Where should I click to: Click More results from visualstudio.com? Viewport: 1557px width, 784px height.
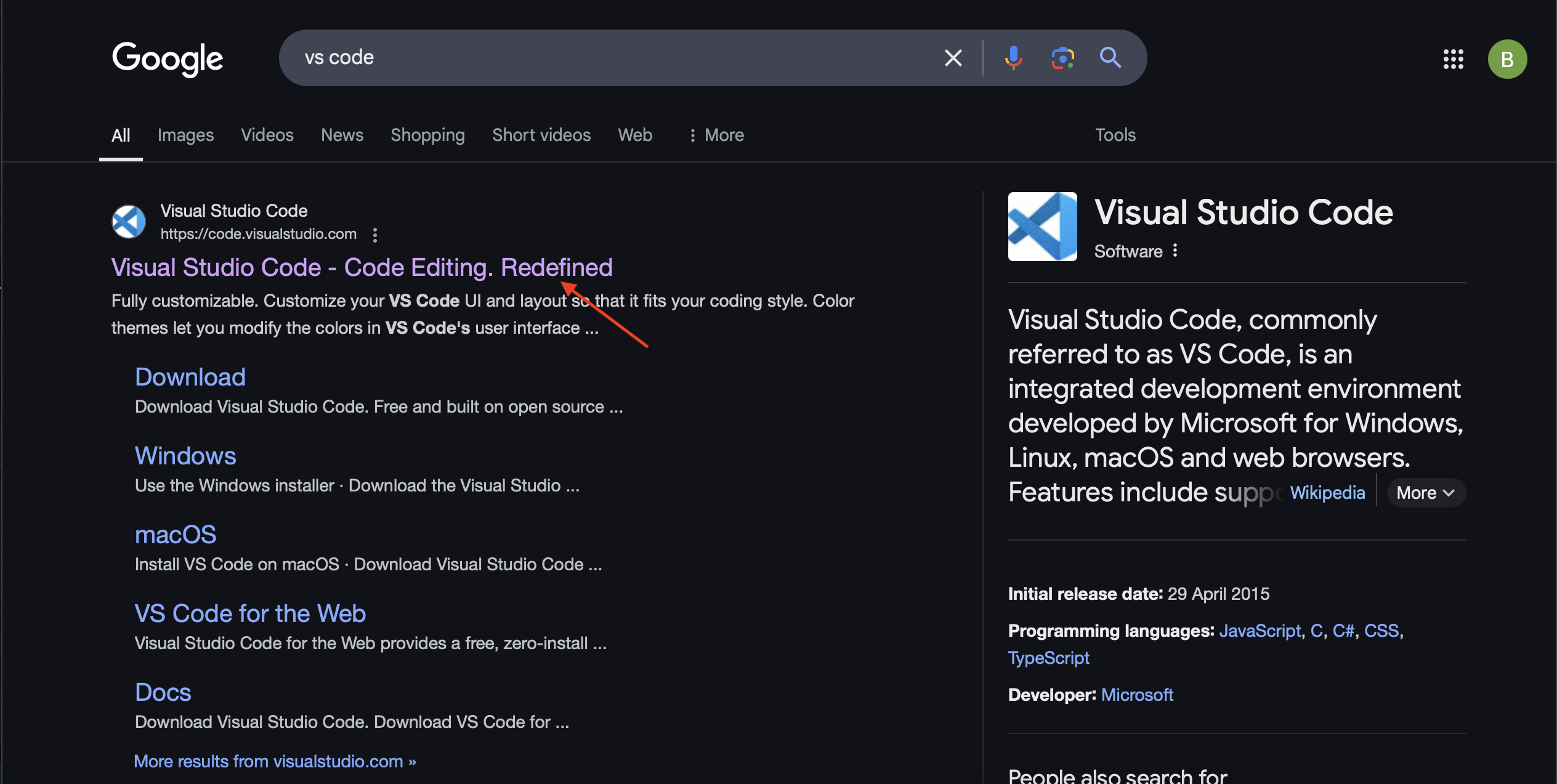pyautogui.click(x=275, y=761)
